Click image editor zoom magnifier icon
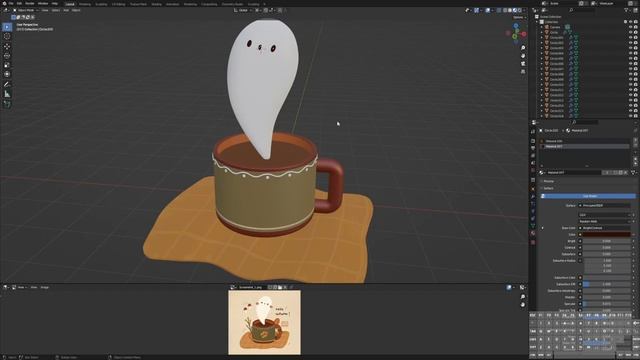This screenshot has width=640, height=360. [523, 297]
